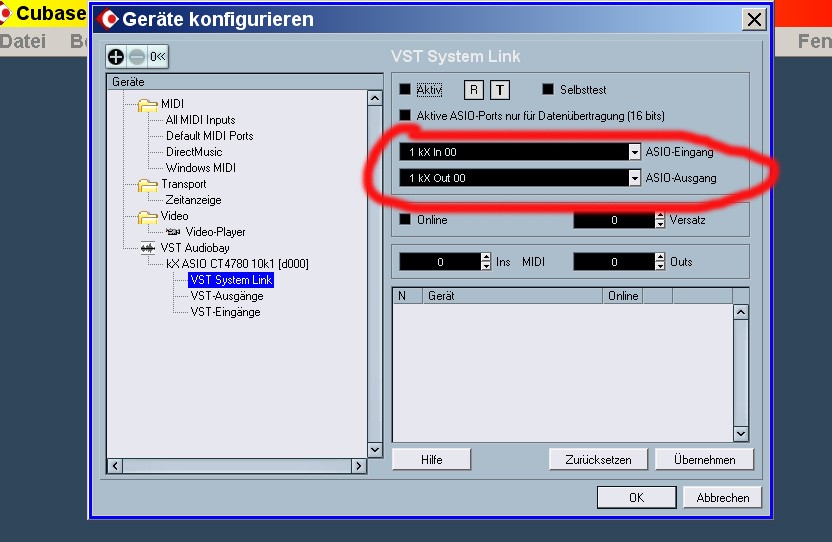This screenshot has height=542, width=832.
Task: Select the MIDI folder icon
Action: [148, 105]
